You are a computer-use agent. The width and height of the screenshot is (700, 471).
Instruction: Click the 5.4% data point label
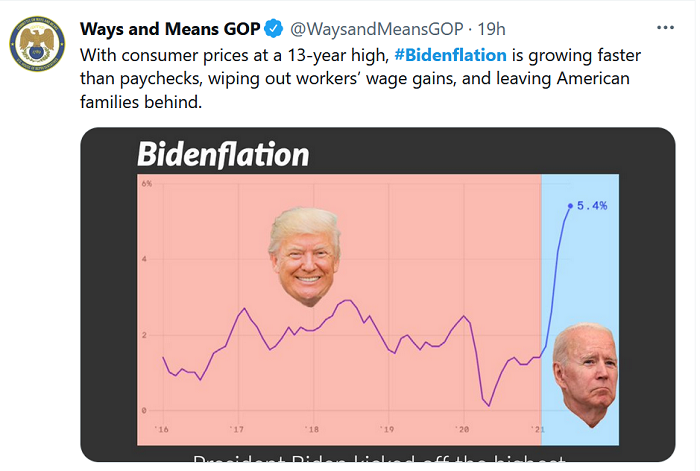pyautogui.click(x=592, y=205)
